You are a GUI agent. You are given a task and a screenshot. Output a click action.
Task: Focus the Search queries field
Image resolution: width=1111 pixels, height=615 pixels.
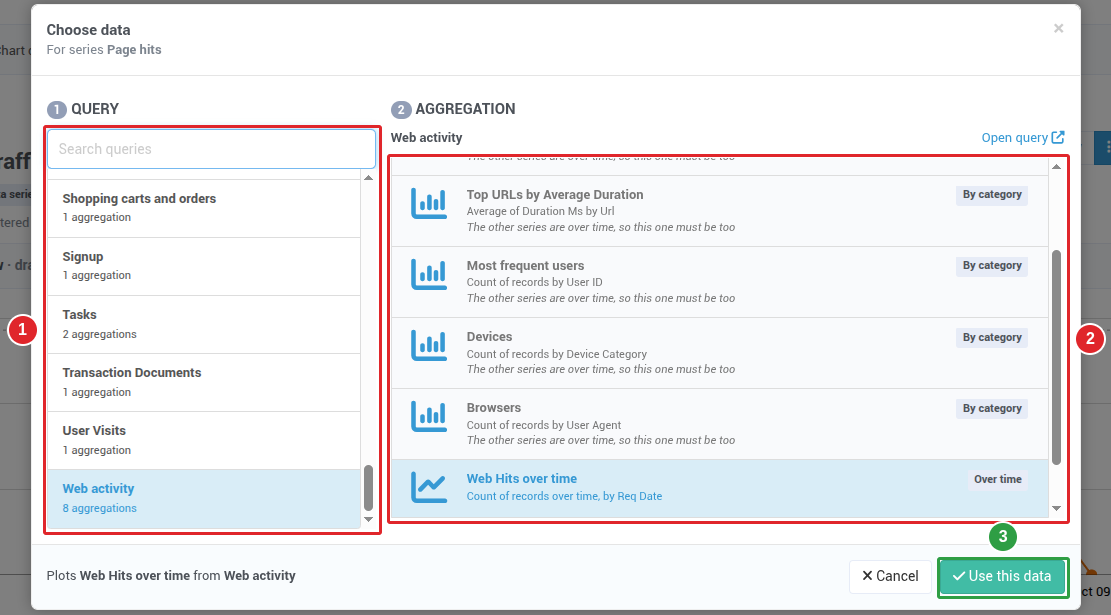point(211,149)
